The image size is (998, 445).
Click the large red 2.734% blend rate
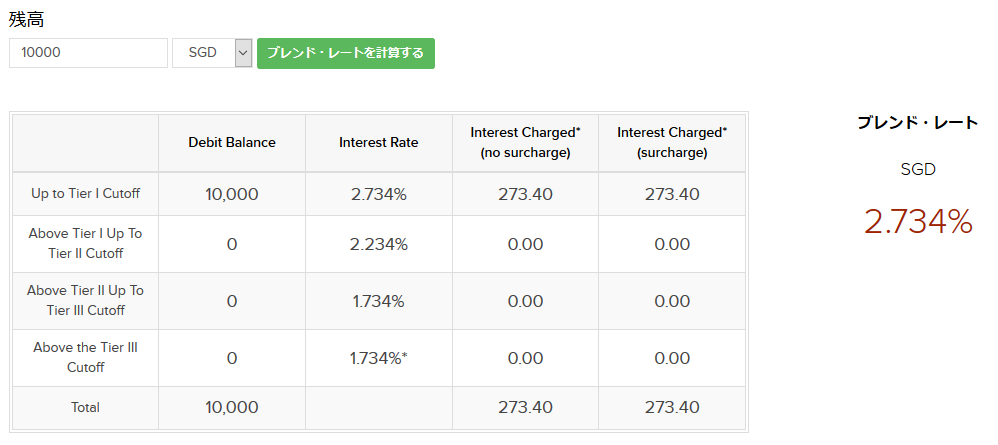918,222
